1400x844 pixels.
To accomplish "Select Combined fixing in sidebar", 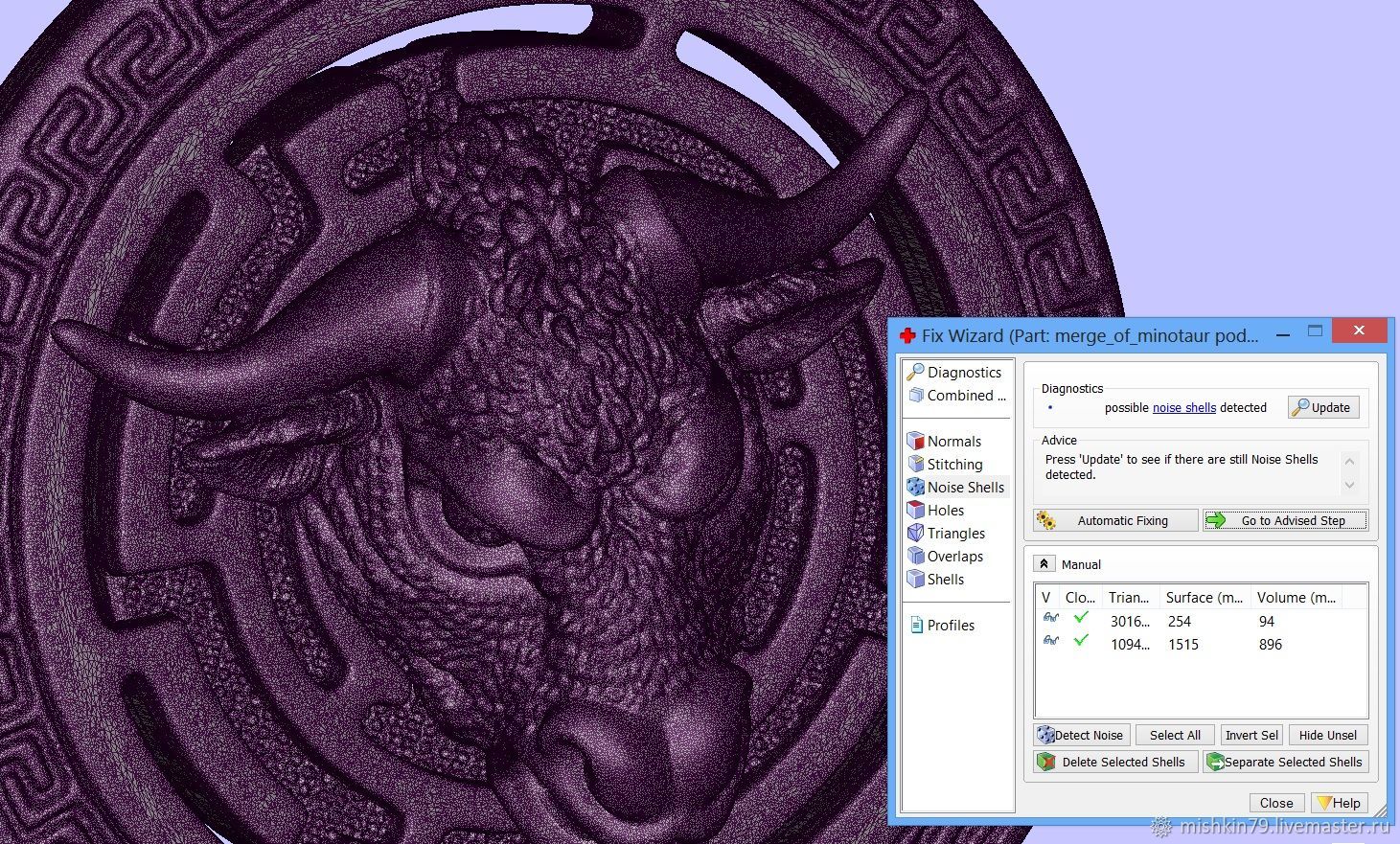I will (x=966, y=395).
